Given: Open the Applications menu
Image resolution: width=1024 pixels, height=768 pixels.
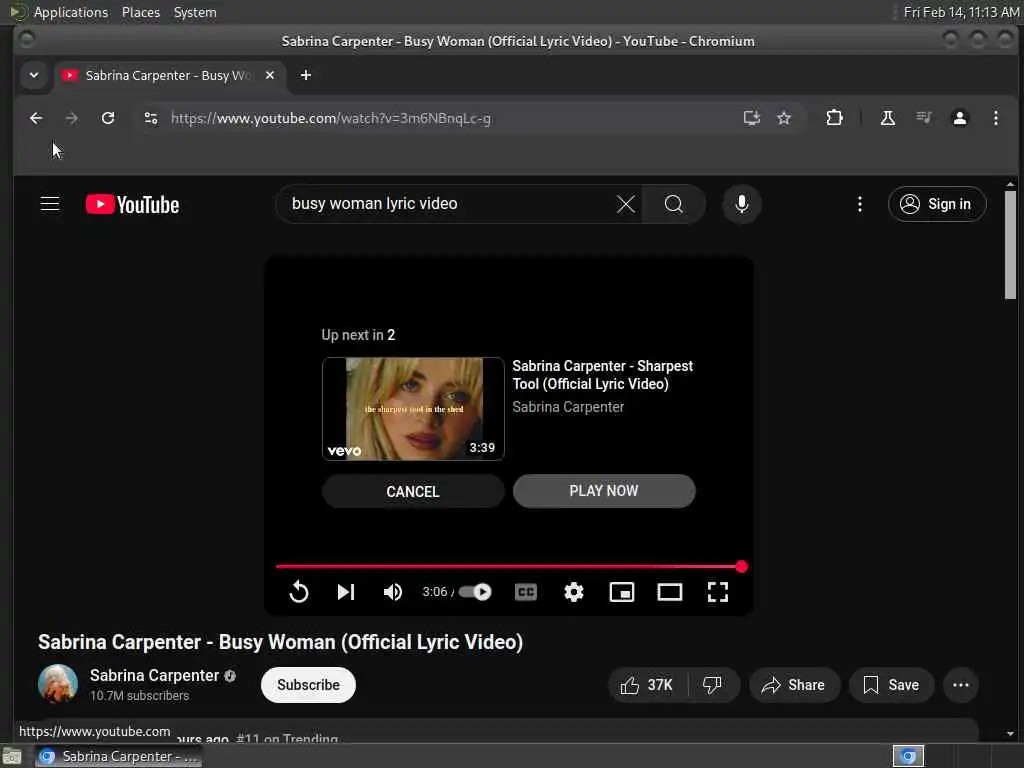Looking at the screenshot, I should tap(70, 12).
